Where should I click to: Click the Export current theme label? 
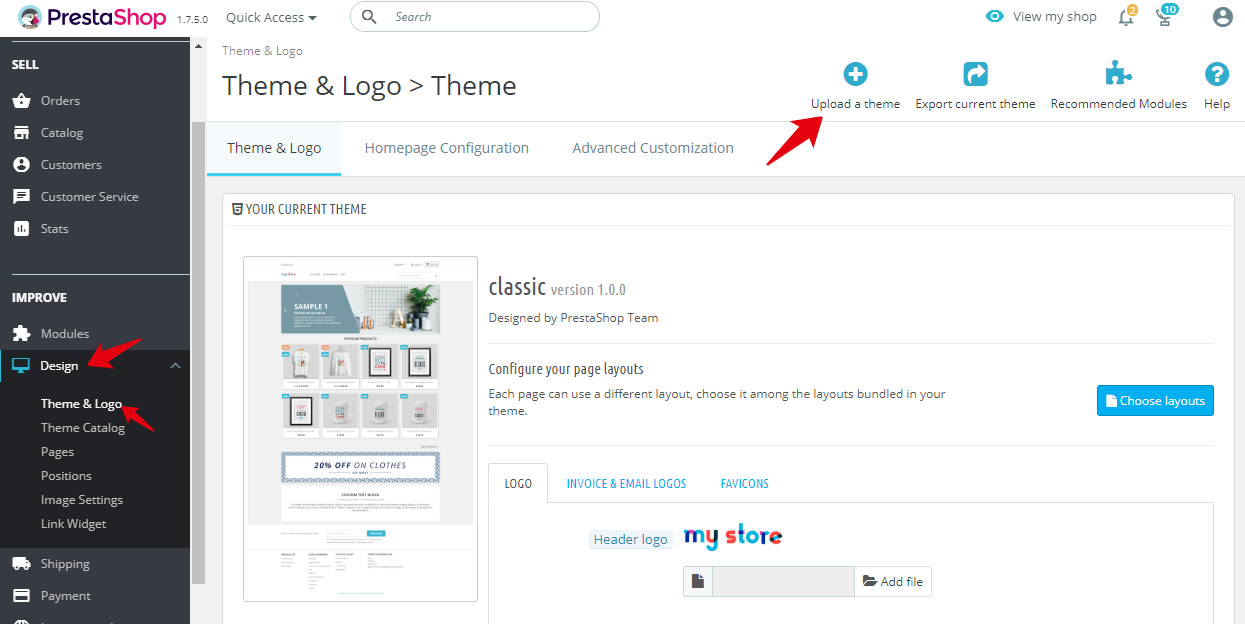(975, 104)
